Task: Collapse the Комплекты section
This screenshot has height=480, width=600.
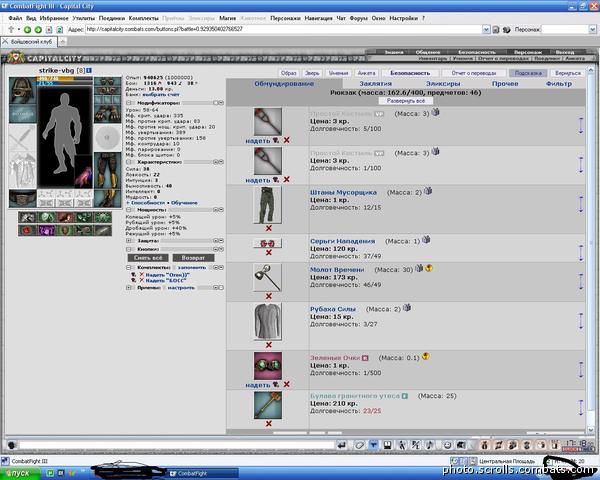Action: click(129, 268)
